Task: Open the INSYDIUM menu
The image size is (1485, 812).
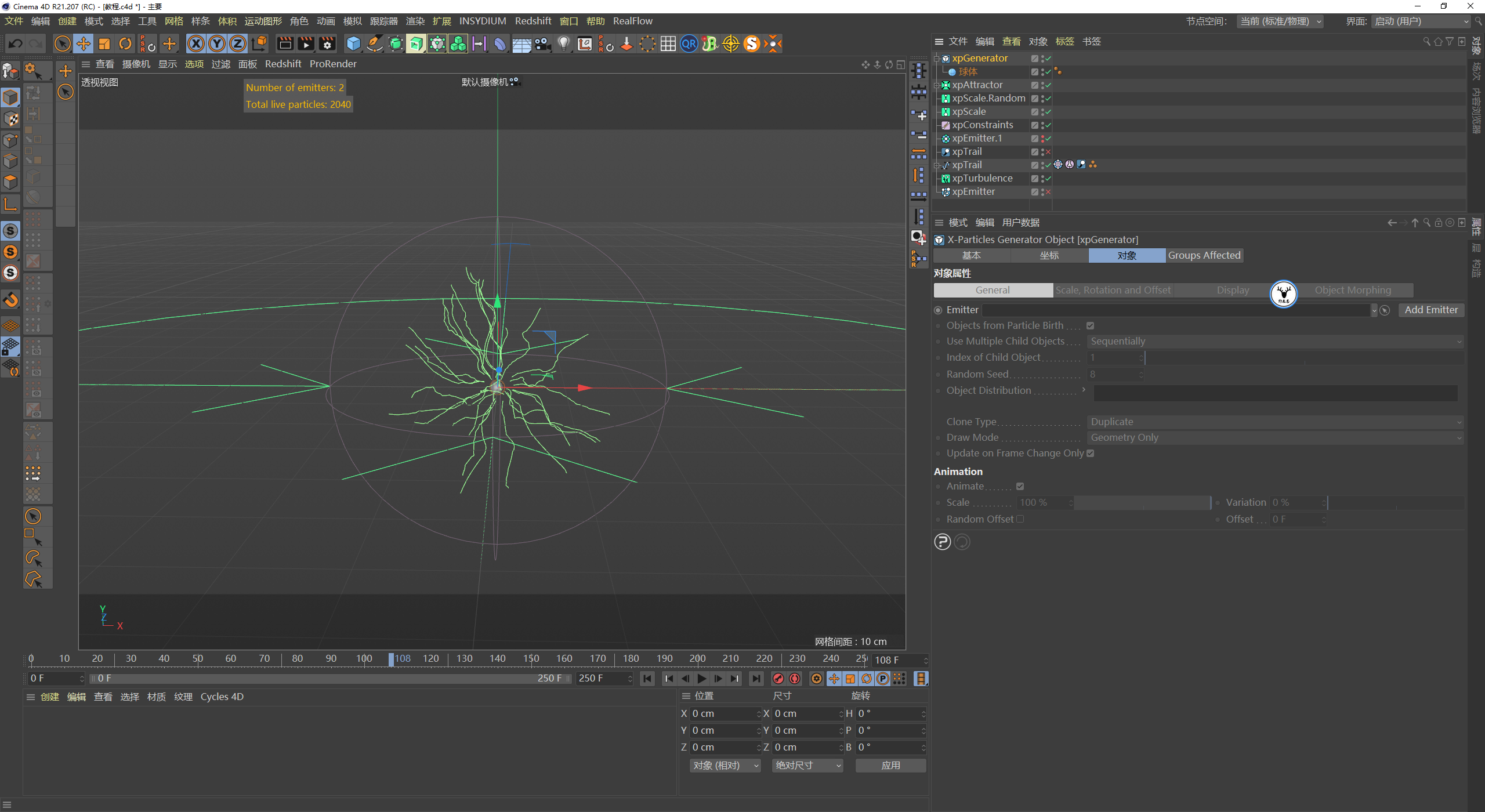Action: (x=483, y=21)
